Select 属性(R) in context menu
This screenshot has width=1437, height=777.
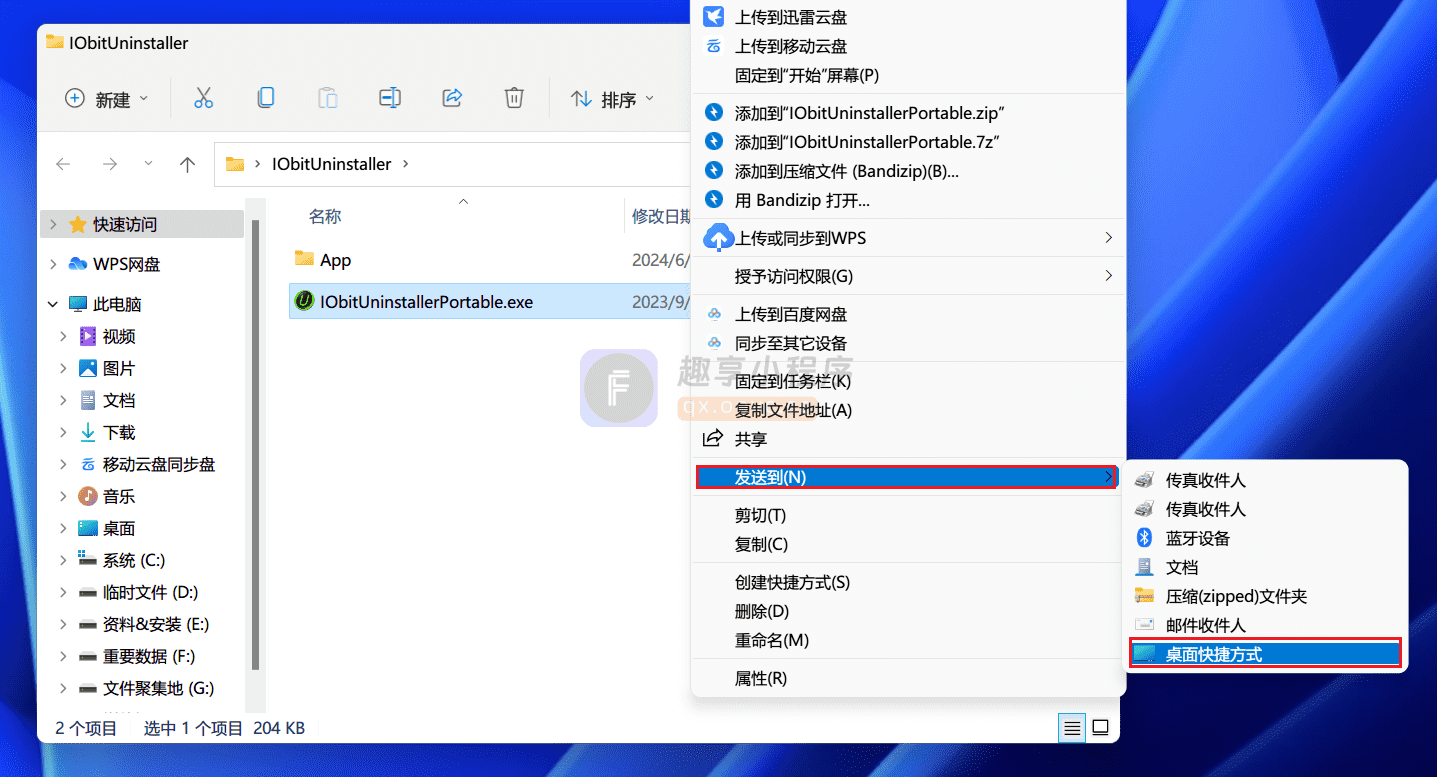coord(908,678)
